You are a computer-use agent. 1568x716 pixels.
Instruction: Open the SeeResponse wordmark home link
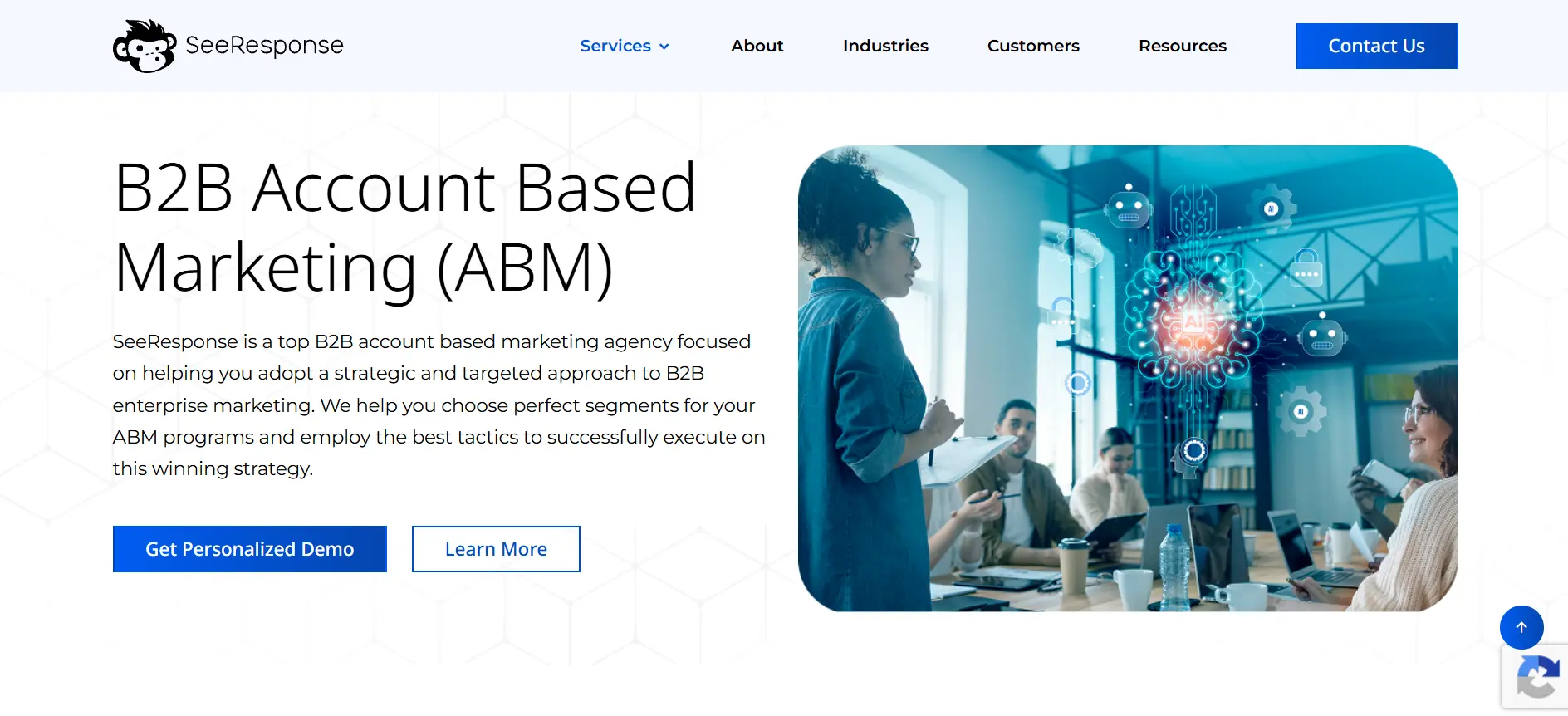pyautogui.click(x=264, y=46)
